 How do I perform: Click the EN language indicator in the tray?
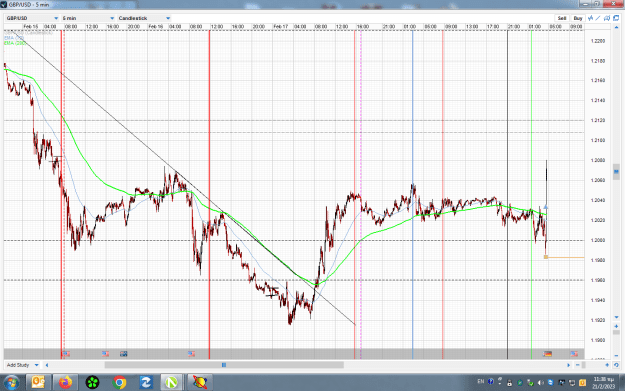[x=481, y=381]
